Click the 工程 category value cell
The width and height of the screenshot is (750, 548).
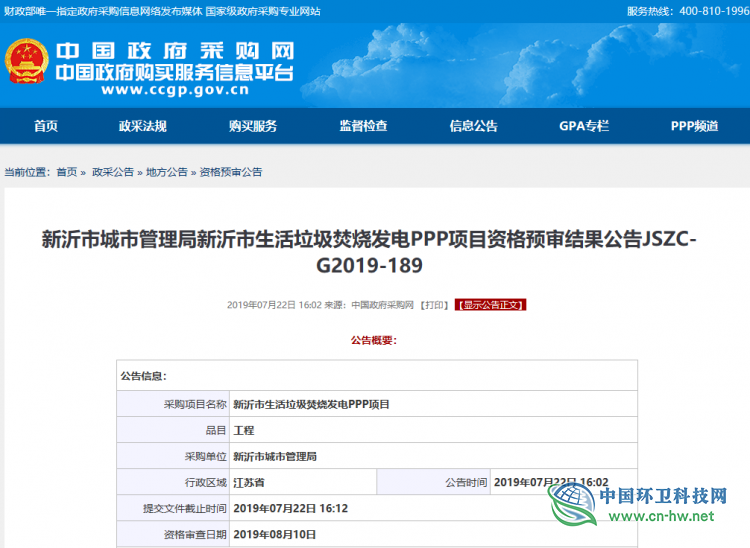[433, 430]
